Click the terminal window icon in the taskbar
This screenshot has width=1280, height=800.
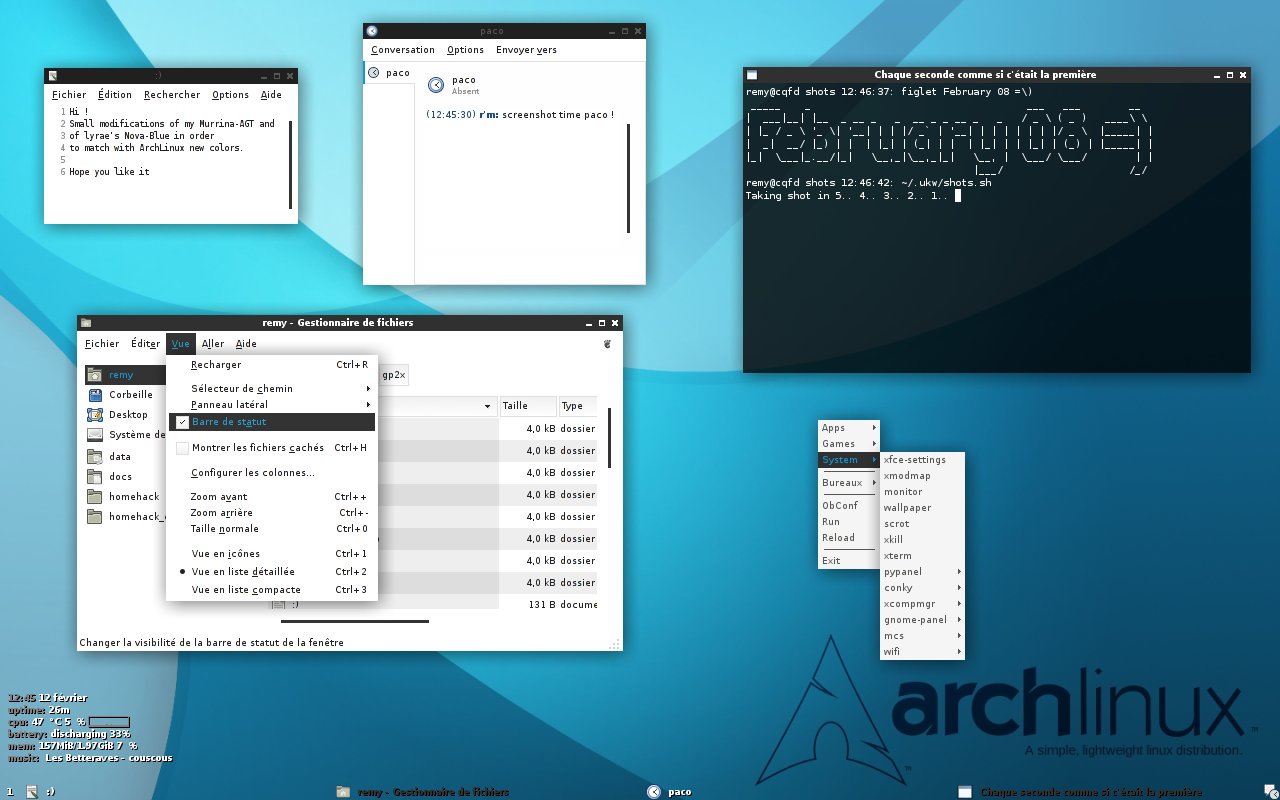pos(965,792)
